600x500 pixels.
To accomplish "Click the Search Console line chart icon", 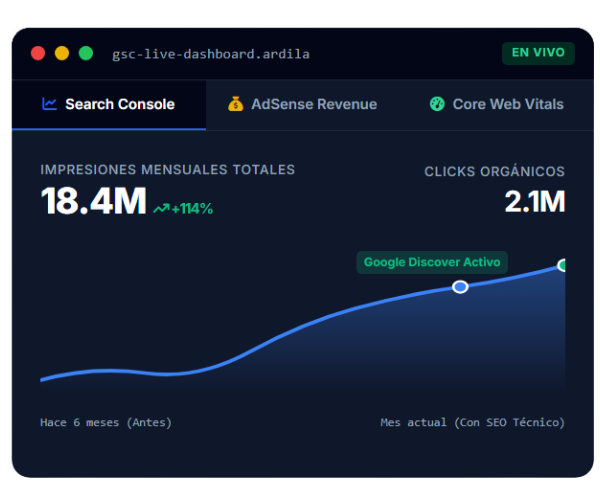I will (49, 104).
